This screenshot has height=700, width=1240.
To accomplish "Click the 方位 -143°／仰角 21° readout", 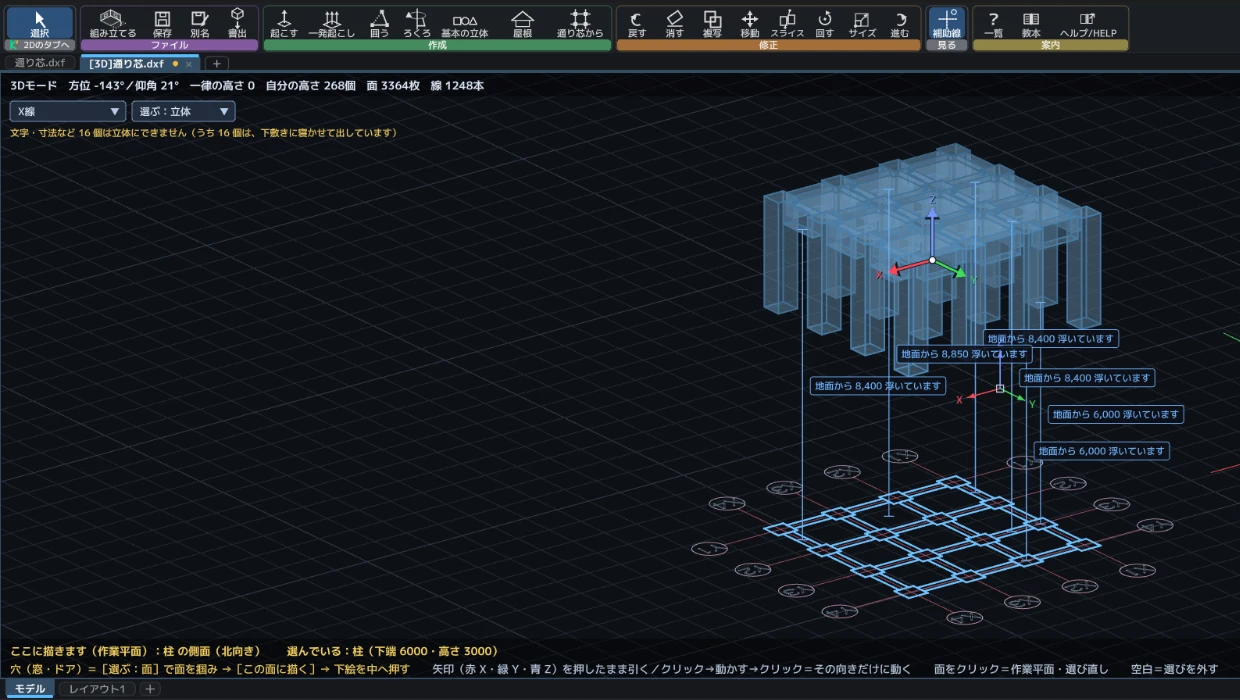I will pyautogui.click(x=124, y=86).
